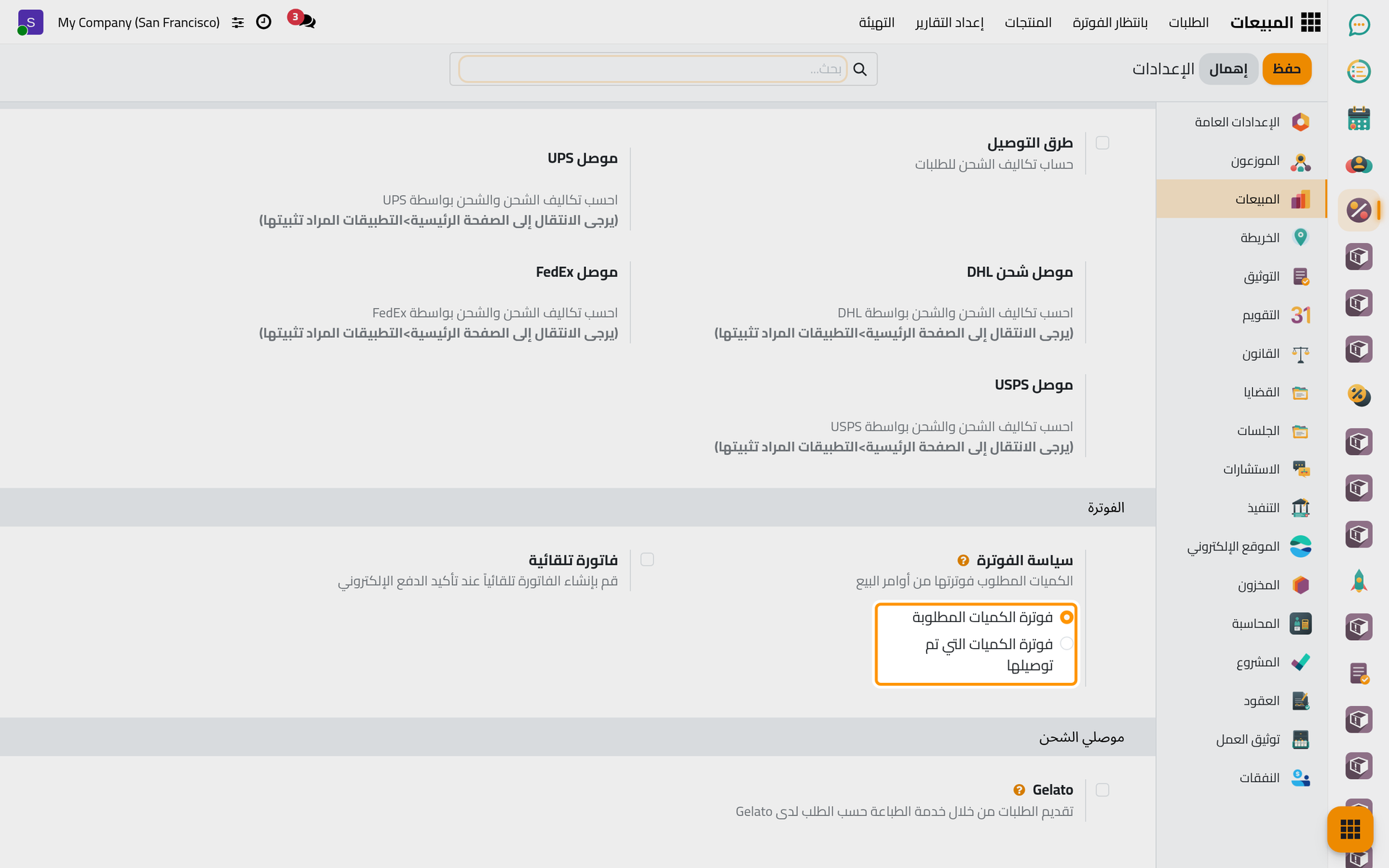The image size is (1389, 868).
Task: Open the to-do list icon in the right dock
Action: (1359, 72)
